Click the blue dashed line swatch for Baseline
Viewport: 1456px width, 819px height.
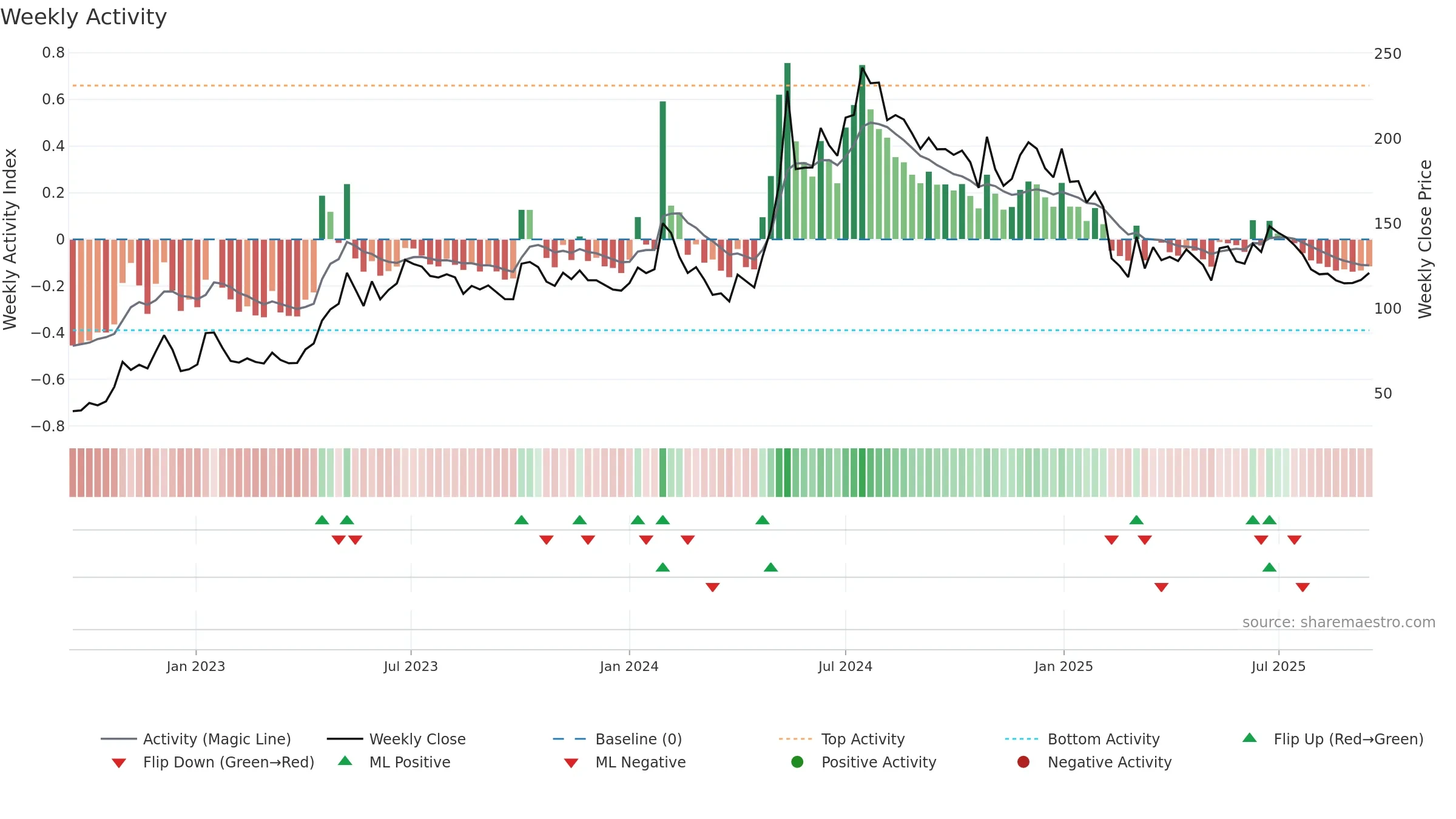(570, 739)
